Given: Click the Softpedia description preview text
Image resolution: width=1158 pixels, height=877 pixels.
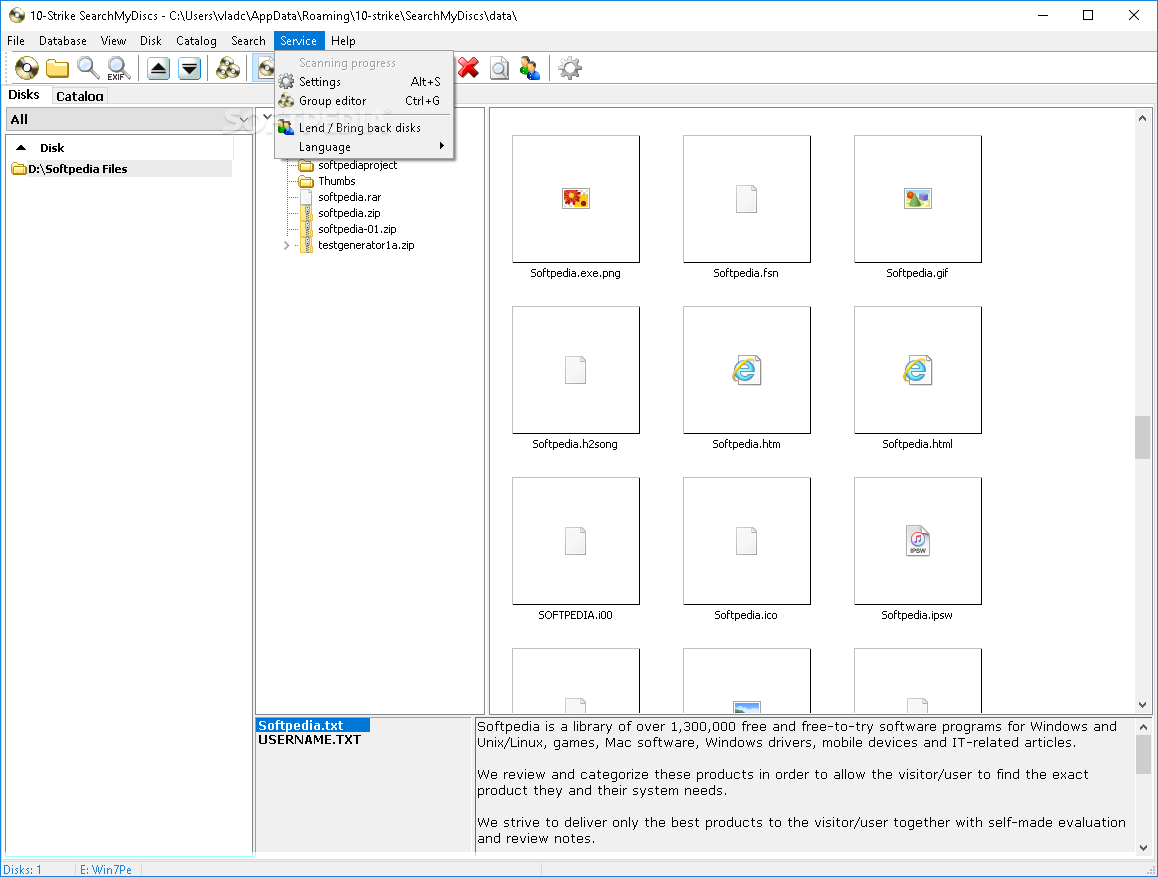Looking at the screenshot, I should [801, 783].
